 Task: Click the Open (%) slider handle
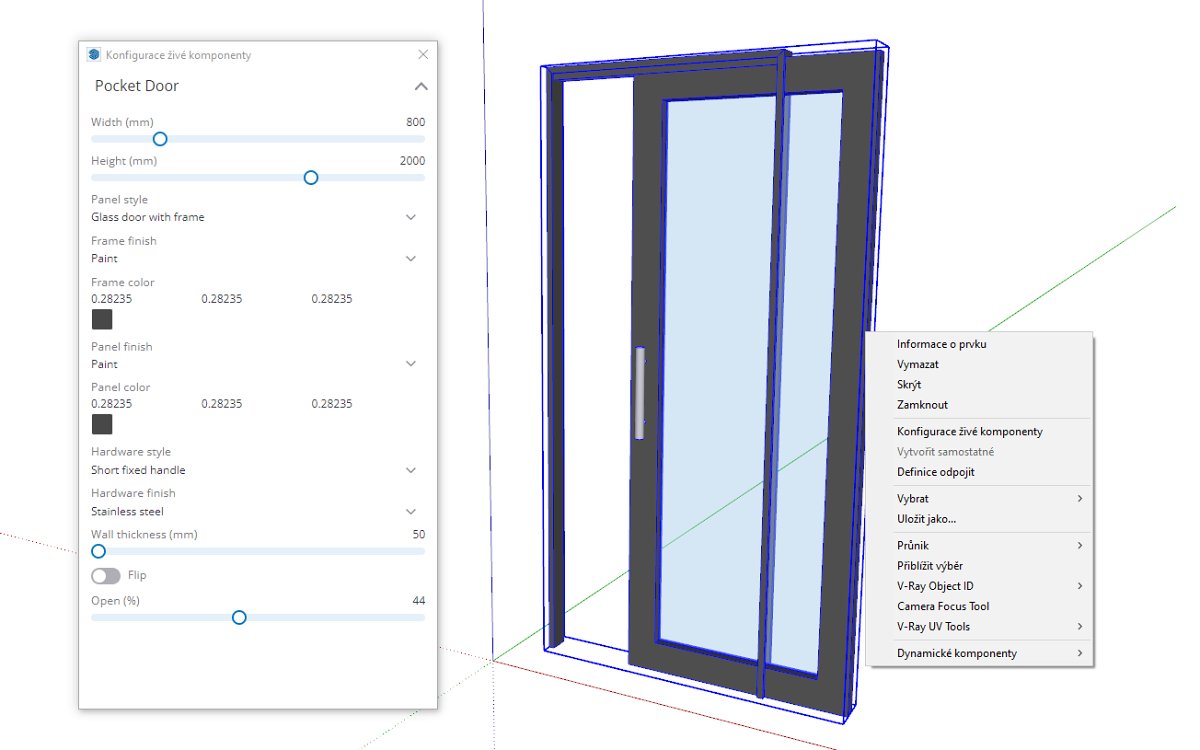(239, 618)
